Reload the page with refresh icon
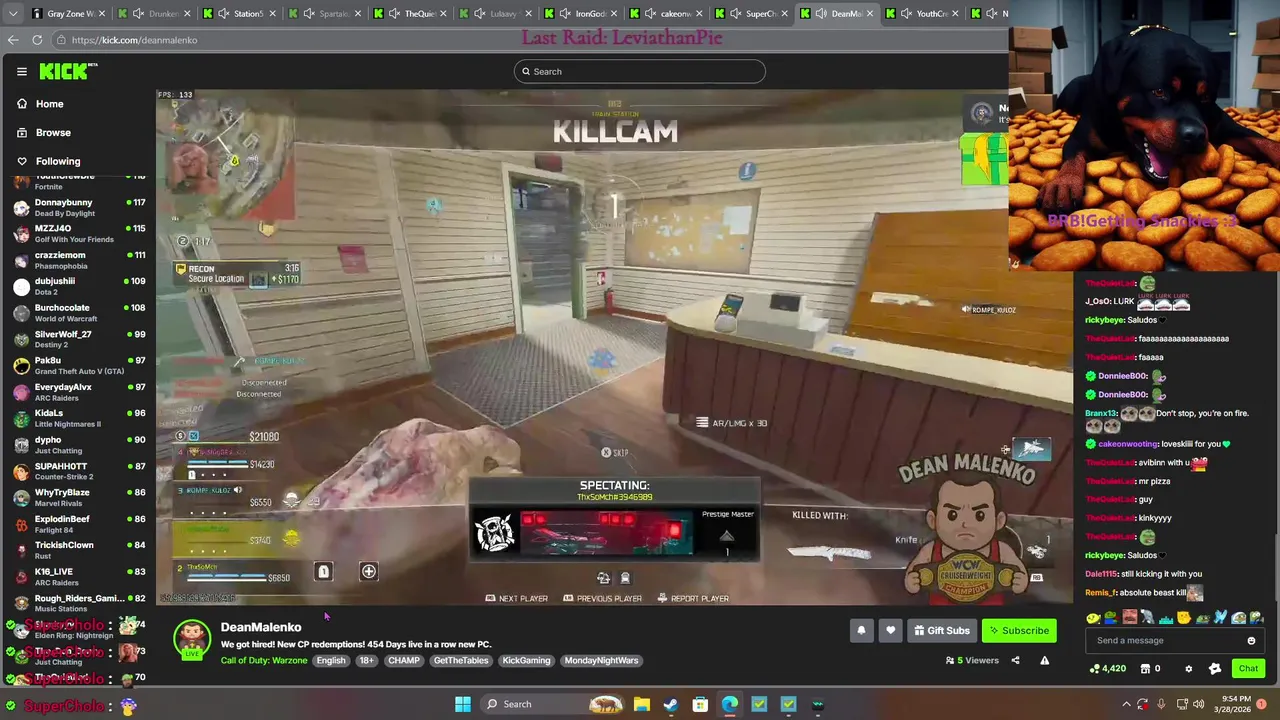Image resolution: width=1280 pixels, height=720 pixels. (x=37, y=40)
